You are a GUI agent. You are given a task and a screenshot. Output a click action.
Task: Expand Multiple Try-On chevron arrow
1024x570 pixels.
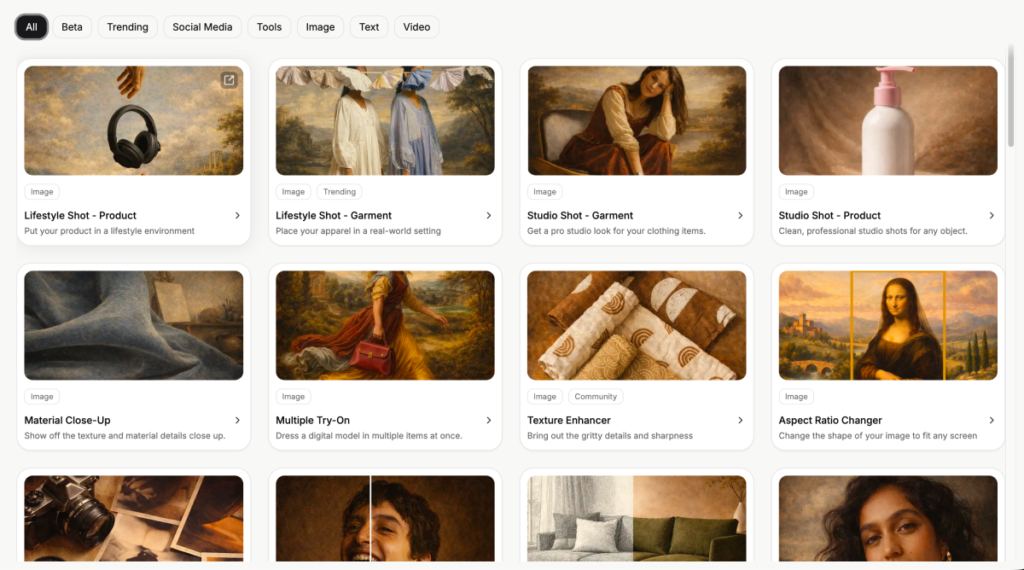point(488,420)
